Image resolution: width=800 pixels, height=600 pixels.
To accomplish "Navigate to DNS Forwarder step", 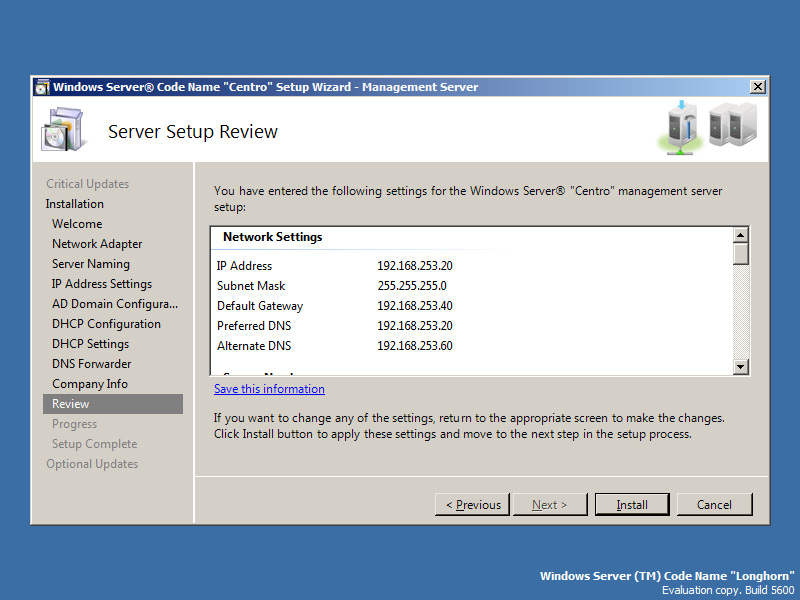I will click(x=92, y=364).
